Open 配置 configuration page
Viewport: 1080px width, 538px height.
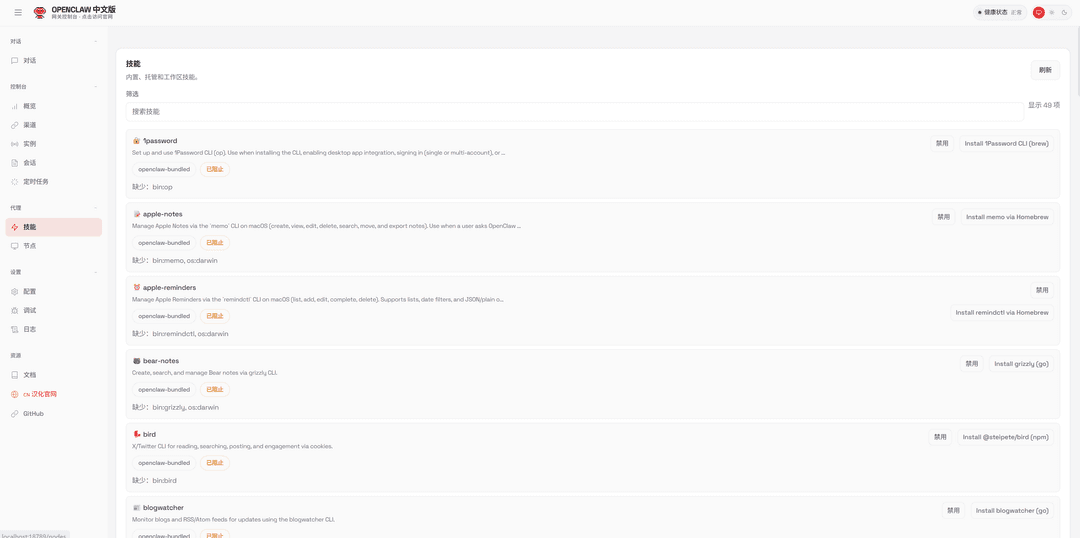coord(54,291)
